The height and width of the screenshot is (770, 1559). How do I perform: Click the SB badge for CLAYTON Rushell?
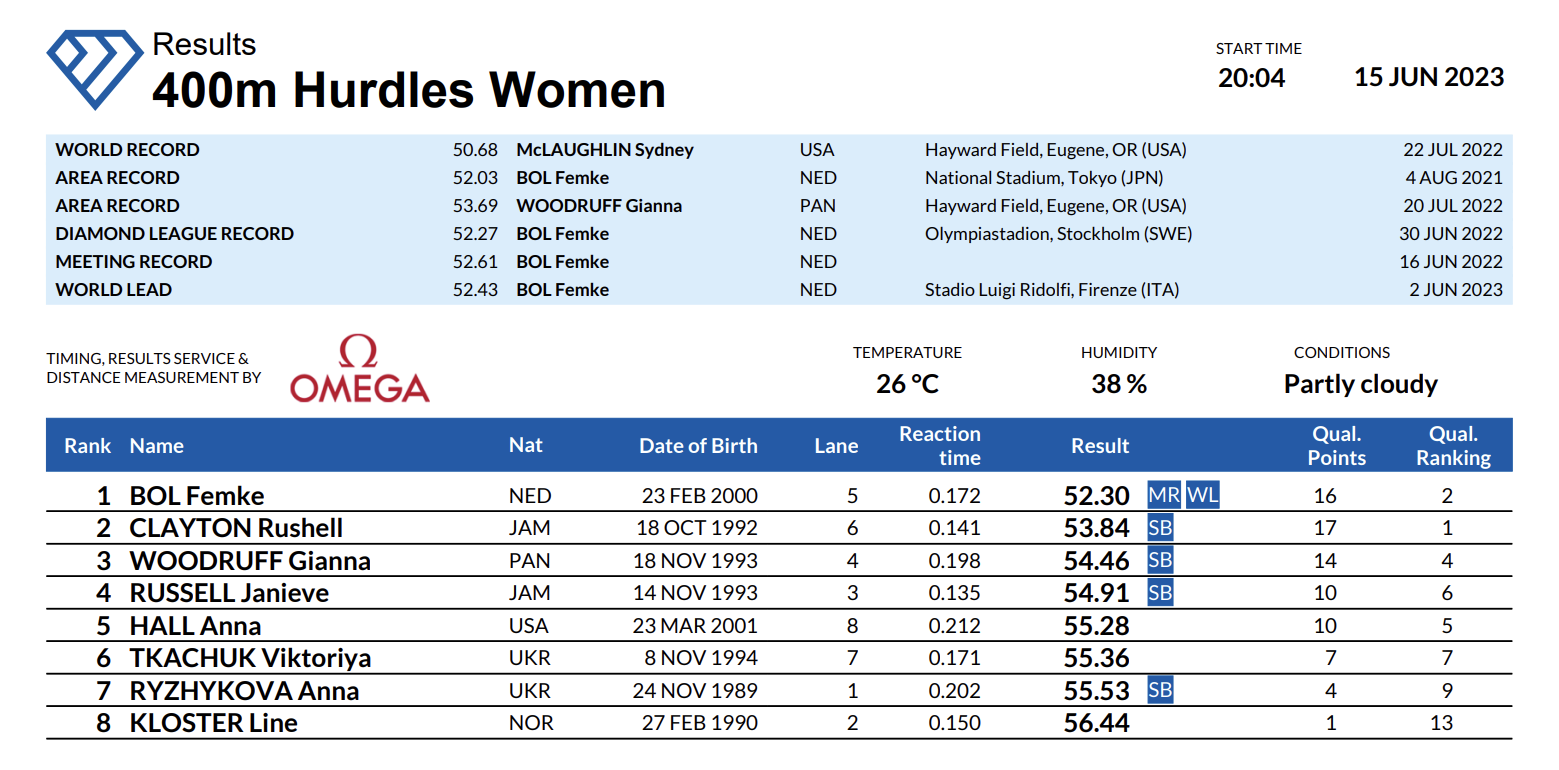click(x=1160, y=528)
